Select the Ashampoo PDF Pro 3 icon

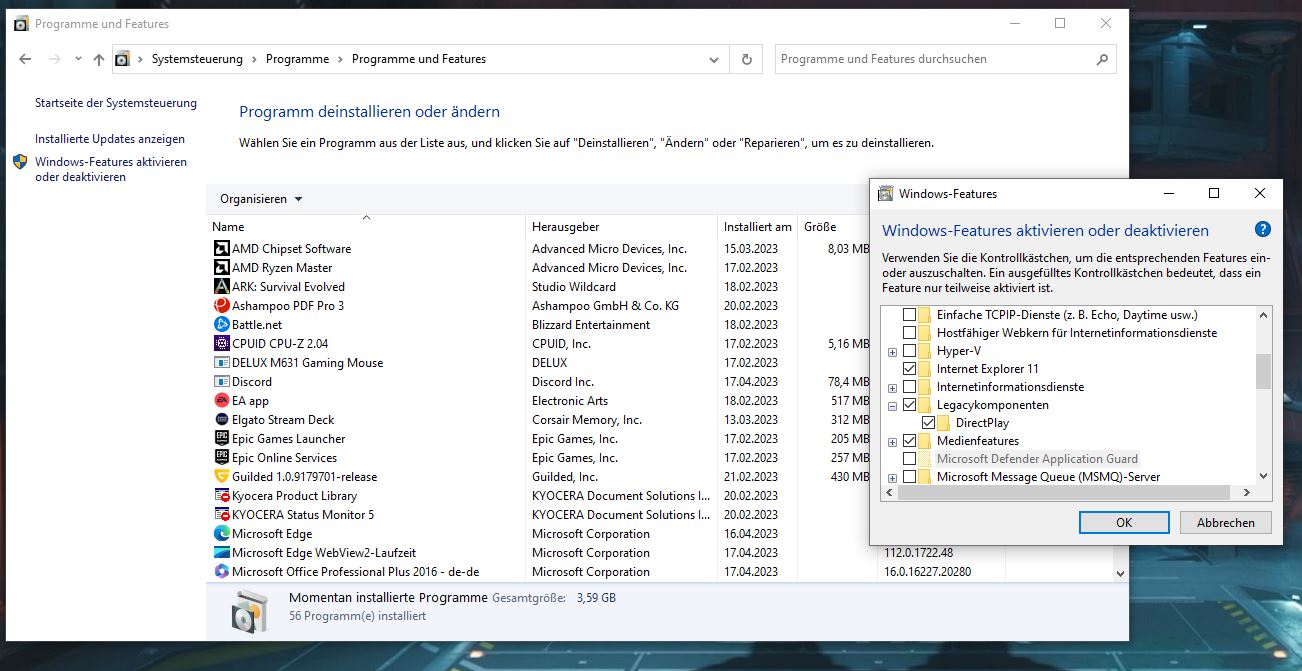click(x=222, y=306)
